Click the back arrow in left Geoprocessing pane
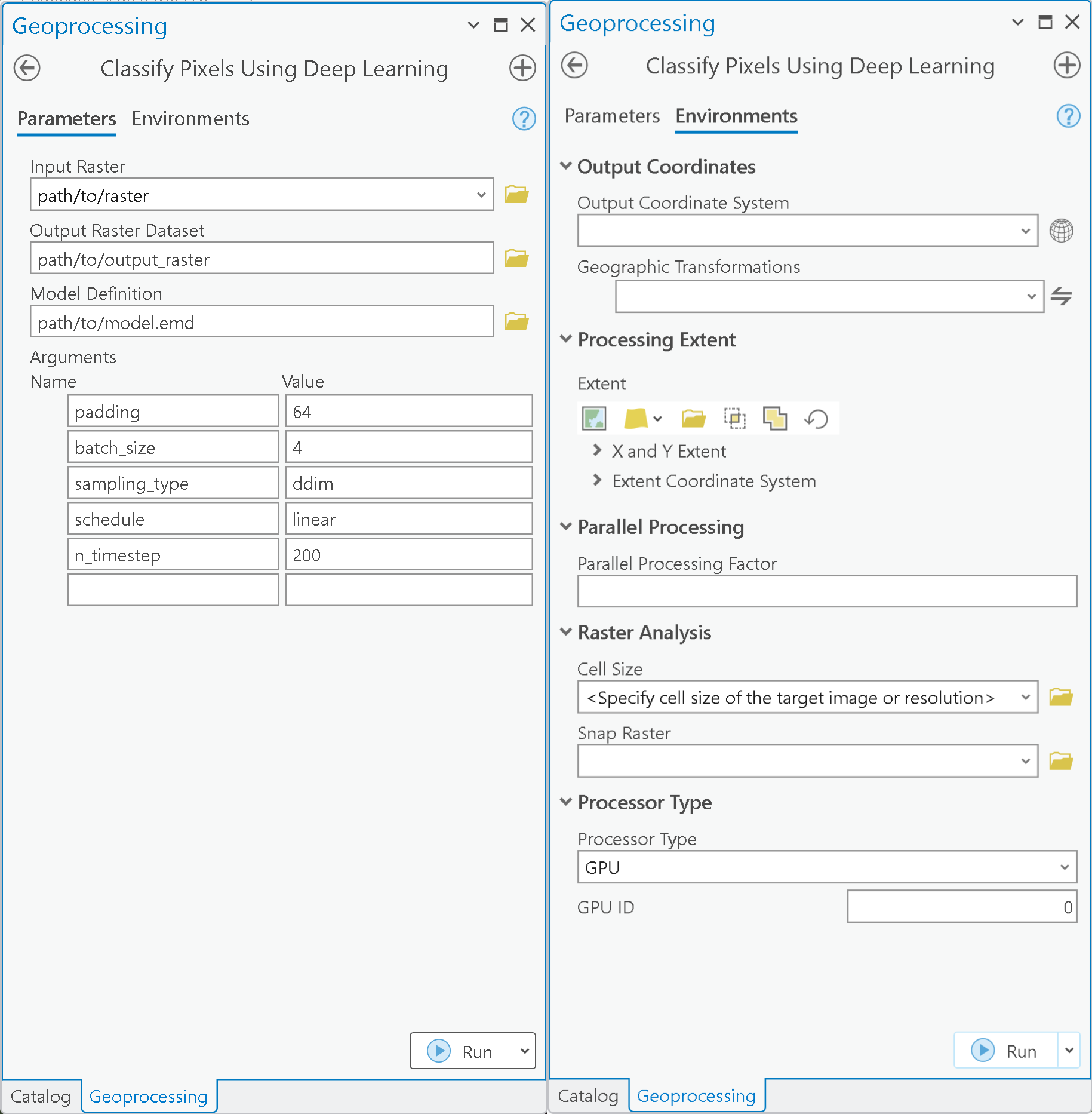The height and width of the screenshot is (1114, 1092). (27, 68)
